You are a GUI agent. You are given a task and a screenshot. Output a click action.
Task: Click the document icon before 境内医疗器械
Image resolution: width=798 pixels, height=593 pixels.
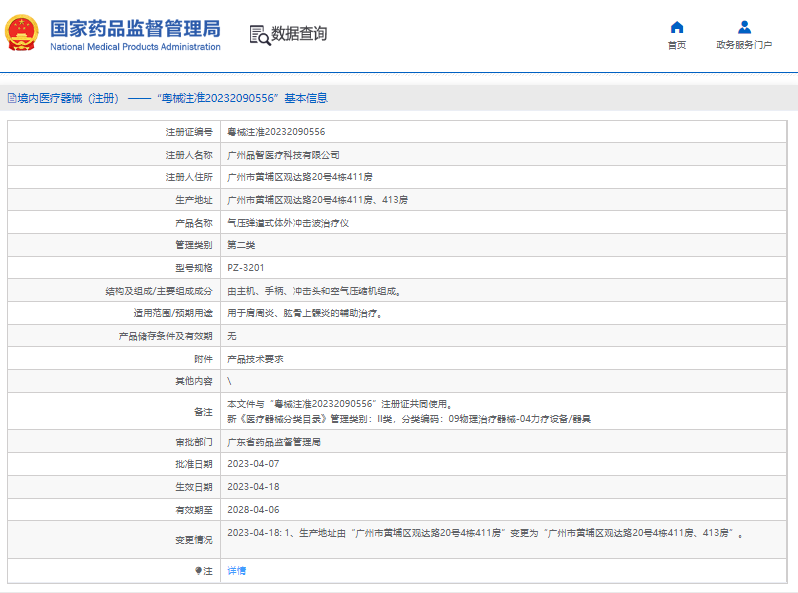tap(12, 98)
